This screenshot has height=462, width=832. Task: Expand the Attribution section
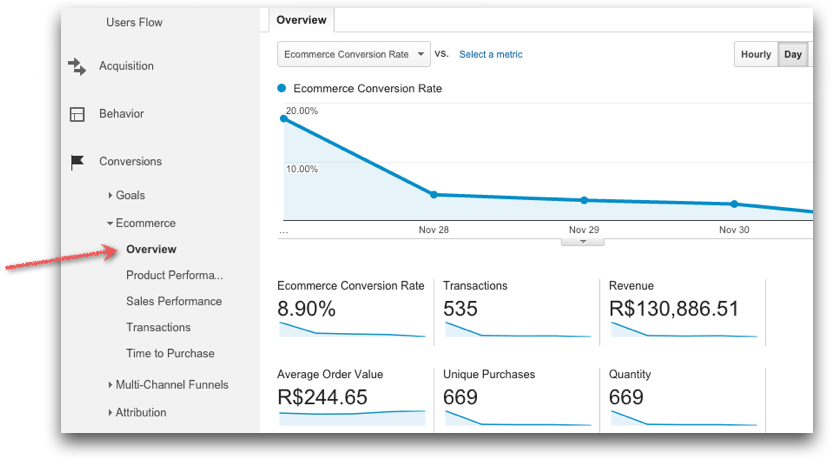coord(140,412)
